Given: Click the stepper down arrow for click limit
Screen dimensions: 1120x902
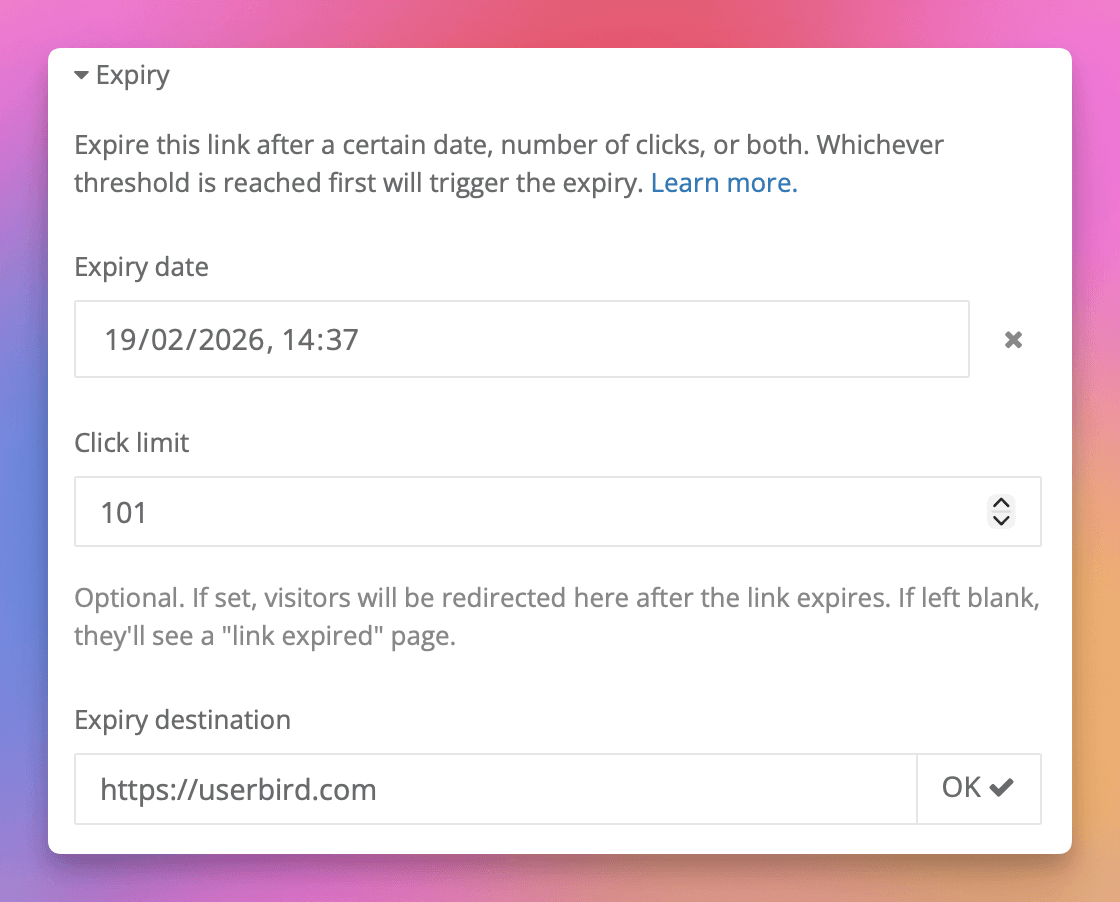Looking at the screenshot, I should (x=1000, y=520).
